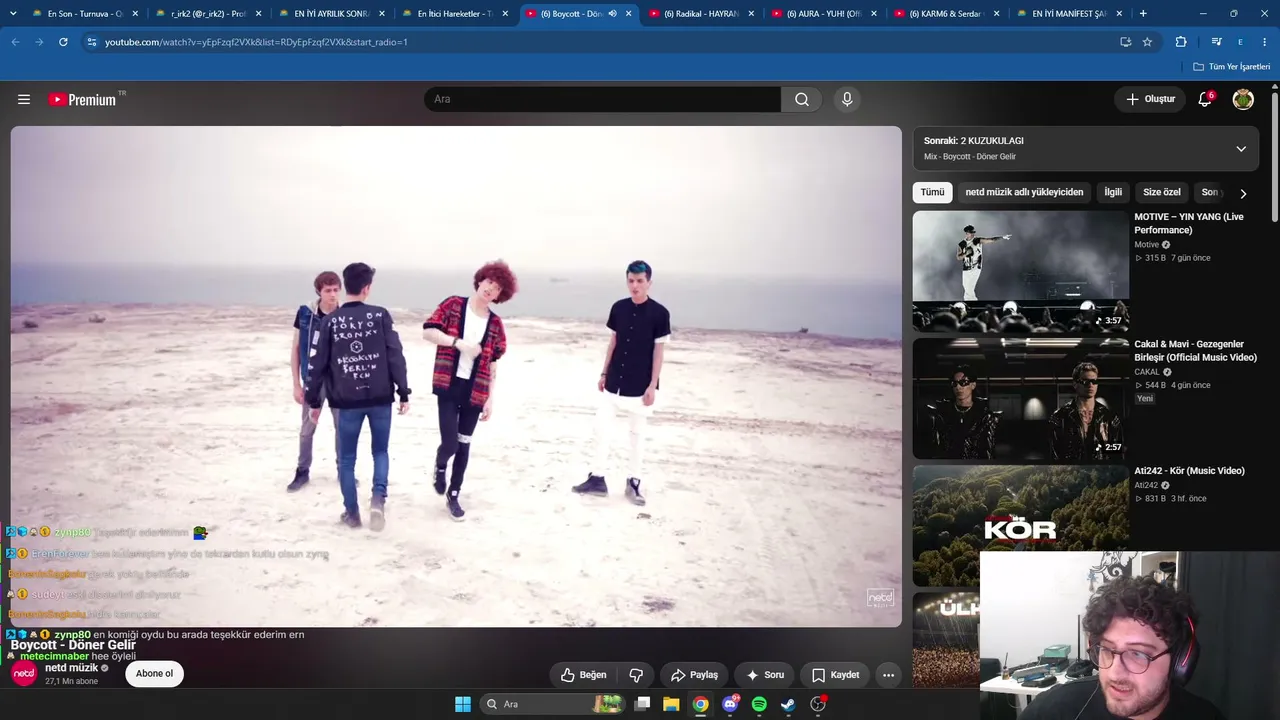The height and width of the screenshot is (720, 1280).
Task: Share video with Paylaş button
Action: (694, 675)
